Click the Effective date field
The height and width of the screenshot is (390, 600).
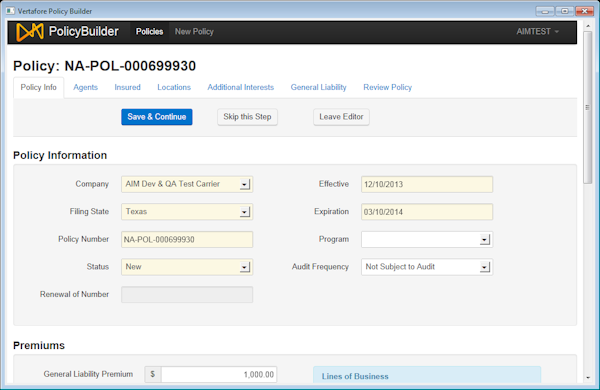pyautogui.click(x=427, y=184)
